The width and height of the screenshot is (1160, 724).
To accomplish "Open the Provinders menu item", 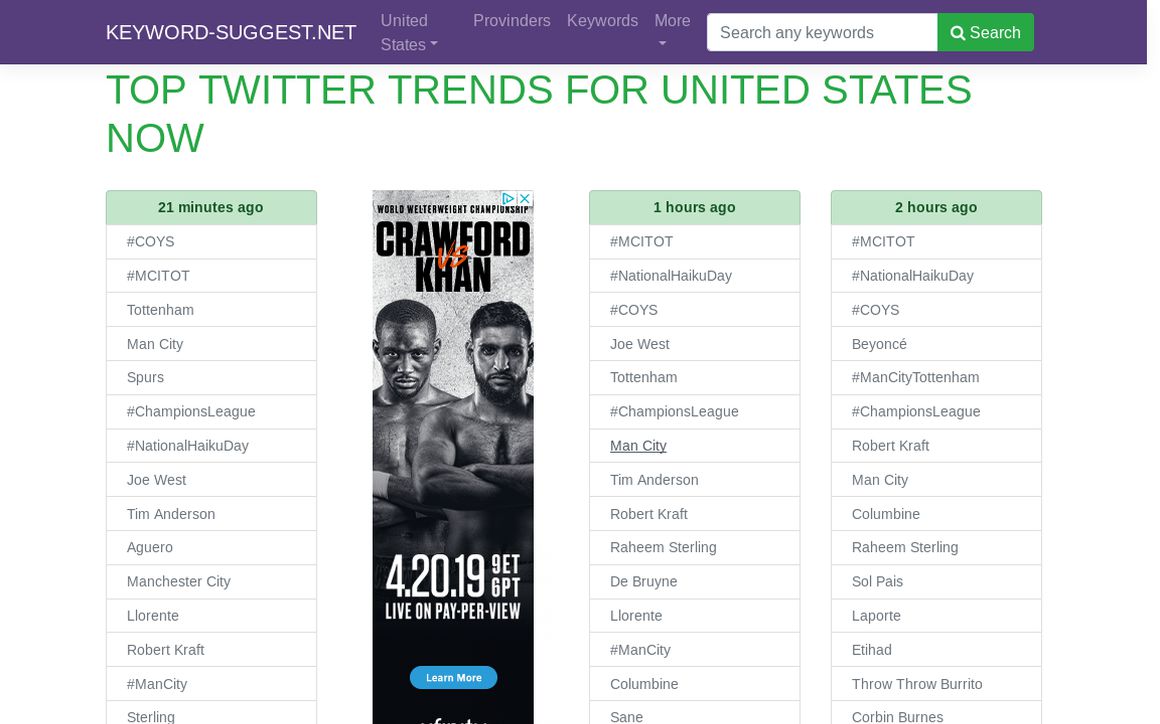I will point(511,21).
